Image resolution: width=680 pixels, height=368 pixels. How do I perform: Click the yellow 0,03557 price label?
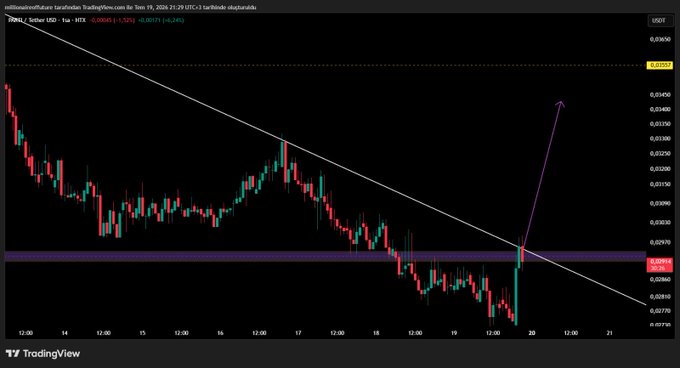pyautogui.click(x=660, y=65)
